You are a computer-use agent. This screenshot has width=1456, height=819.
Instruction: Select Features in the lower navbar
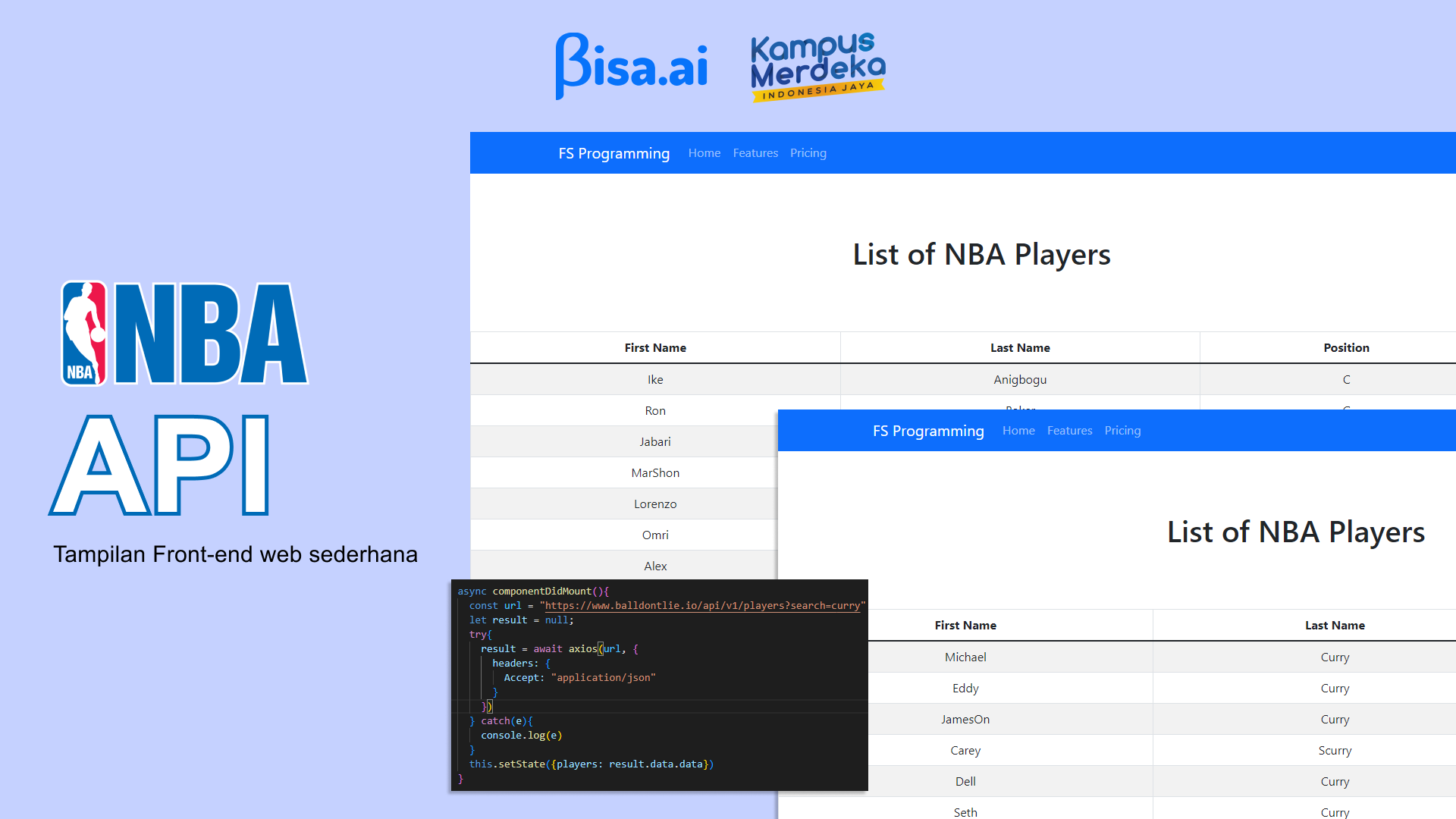[1070, 431]
